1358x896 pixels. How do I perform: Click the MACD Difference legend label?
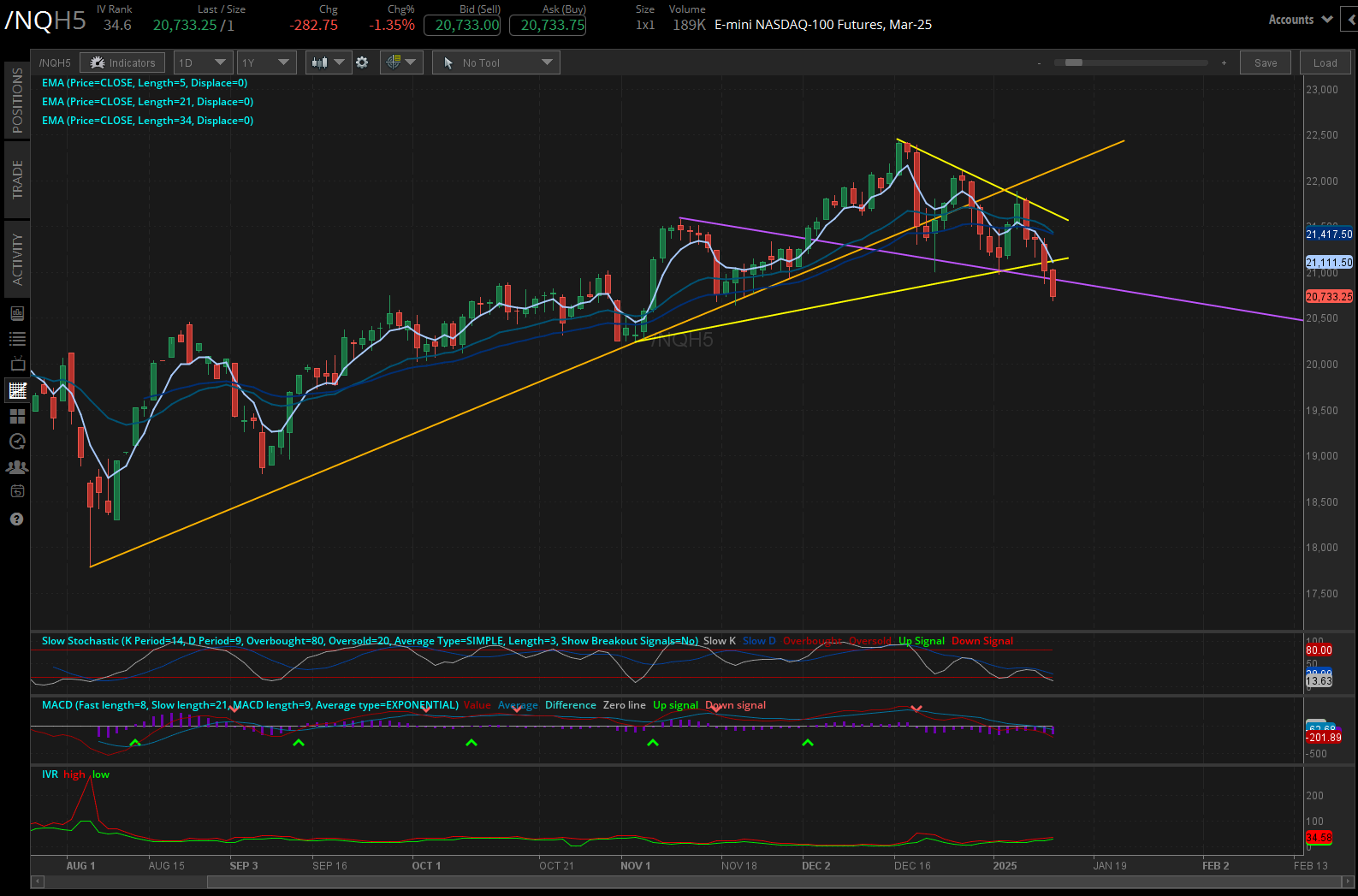tap(570, 705)
